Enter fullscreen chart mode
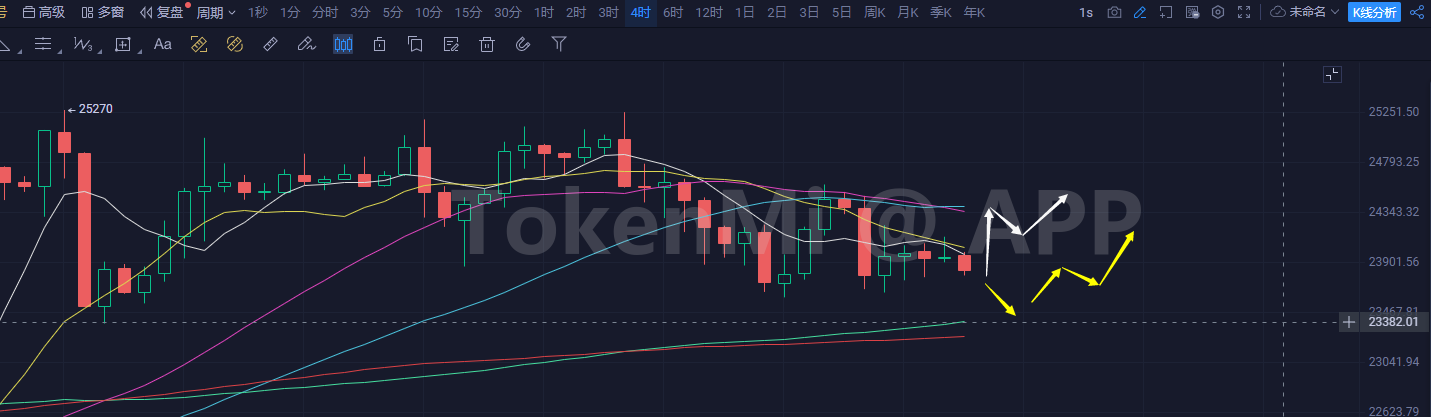Screen dimensions: 1431x417 point(1243,13)
